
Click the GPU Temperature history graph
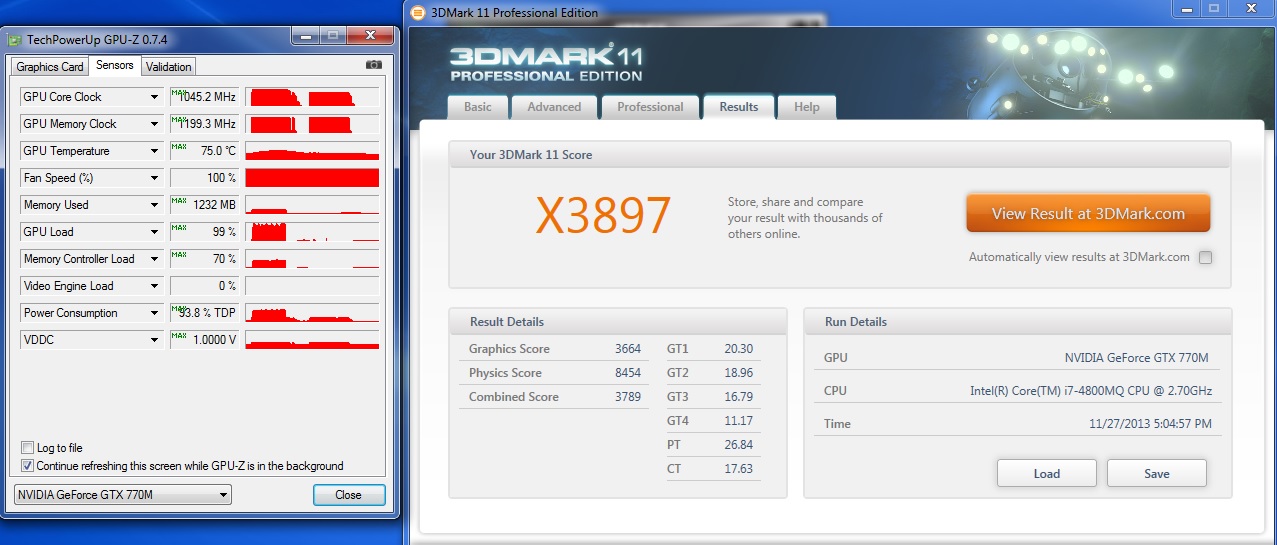coord(312,151)
